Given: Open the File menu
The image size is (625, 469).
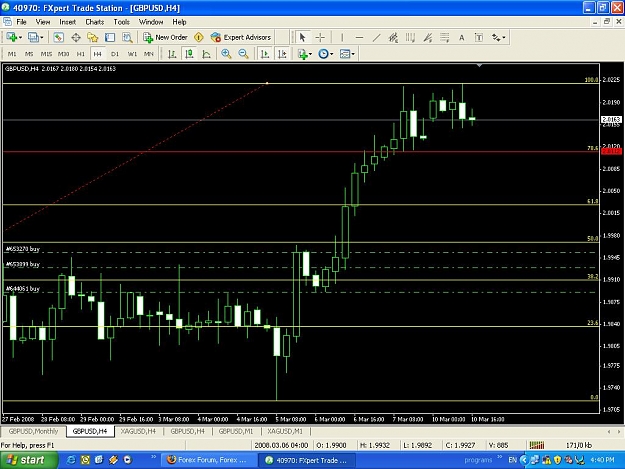Looking at the screenshot, I should pyautogui.click(x=21, y=22).
